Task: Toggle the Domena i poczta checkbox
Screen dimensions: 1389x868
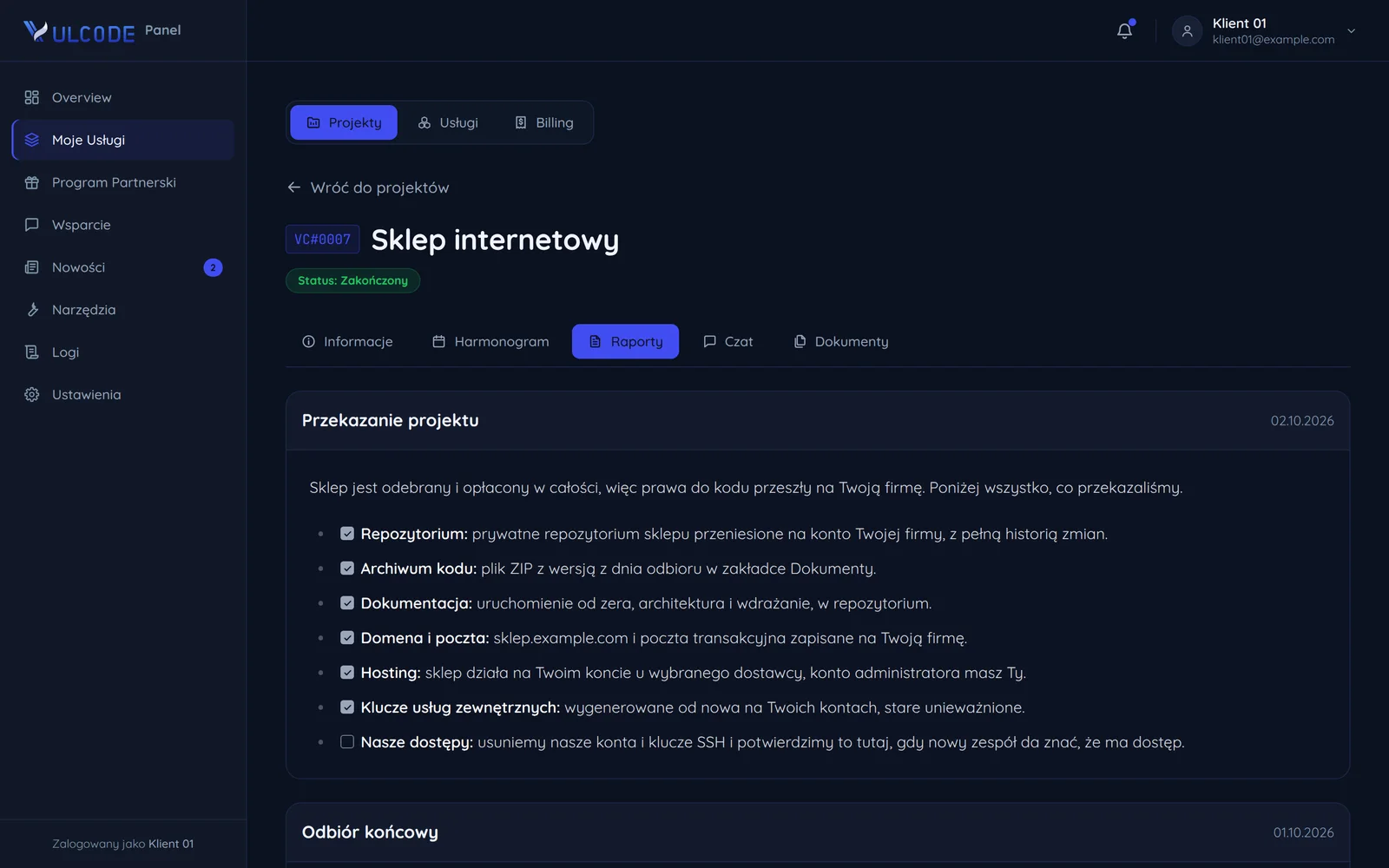Action: pos(347,638)
